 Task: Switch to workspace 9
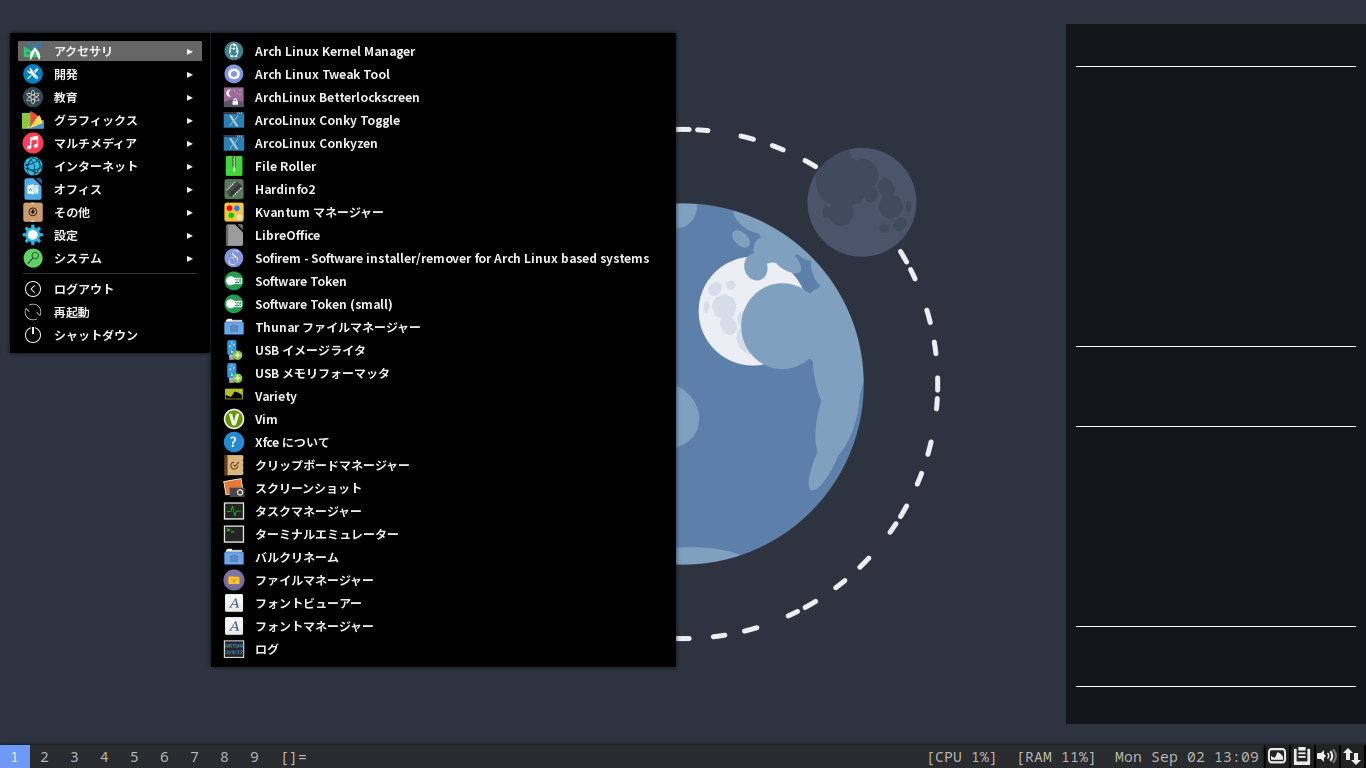pyautogui.click(x=254, y=757)
